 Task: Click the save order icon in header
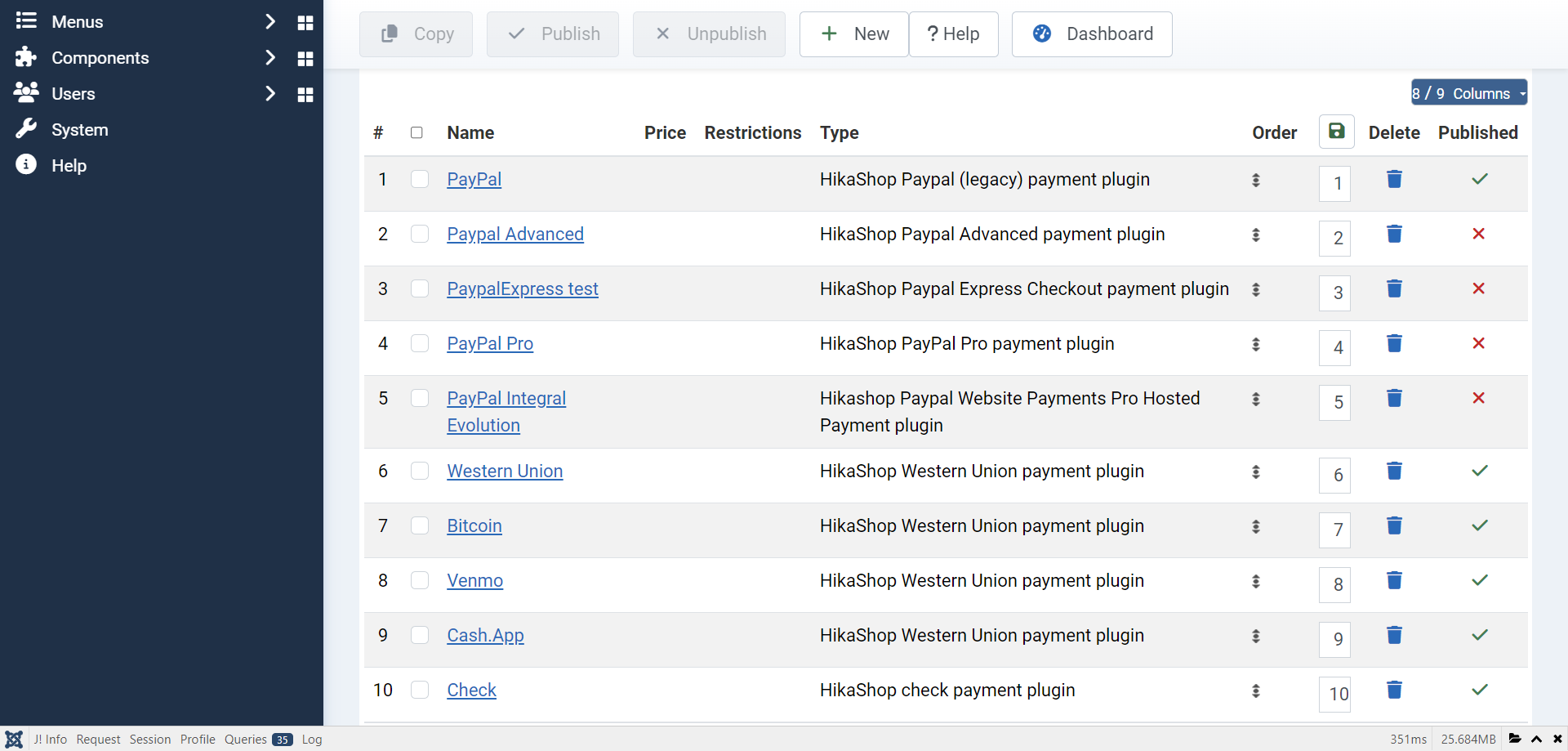(1336, 132)
